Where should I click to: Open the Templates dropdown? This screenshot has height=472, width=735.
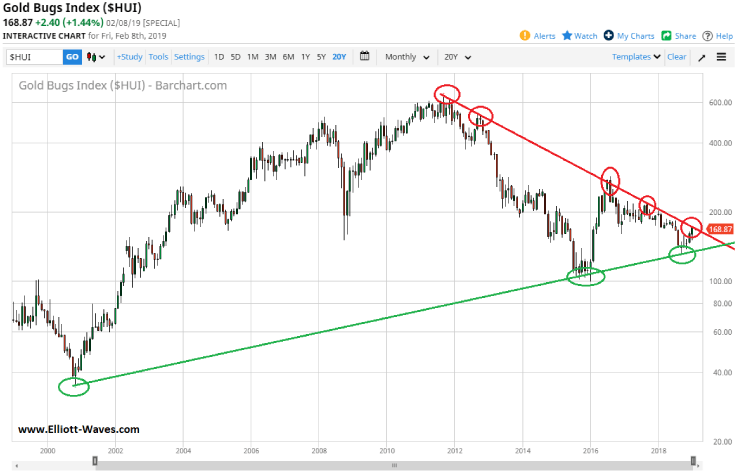point(637,57)
